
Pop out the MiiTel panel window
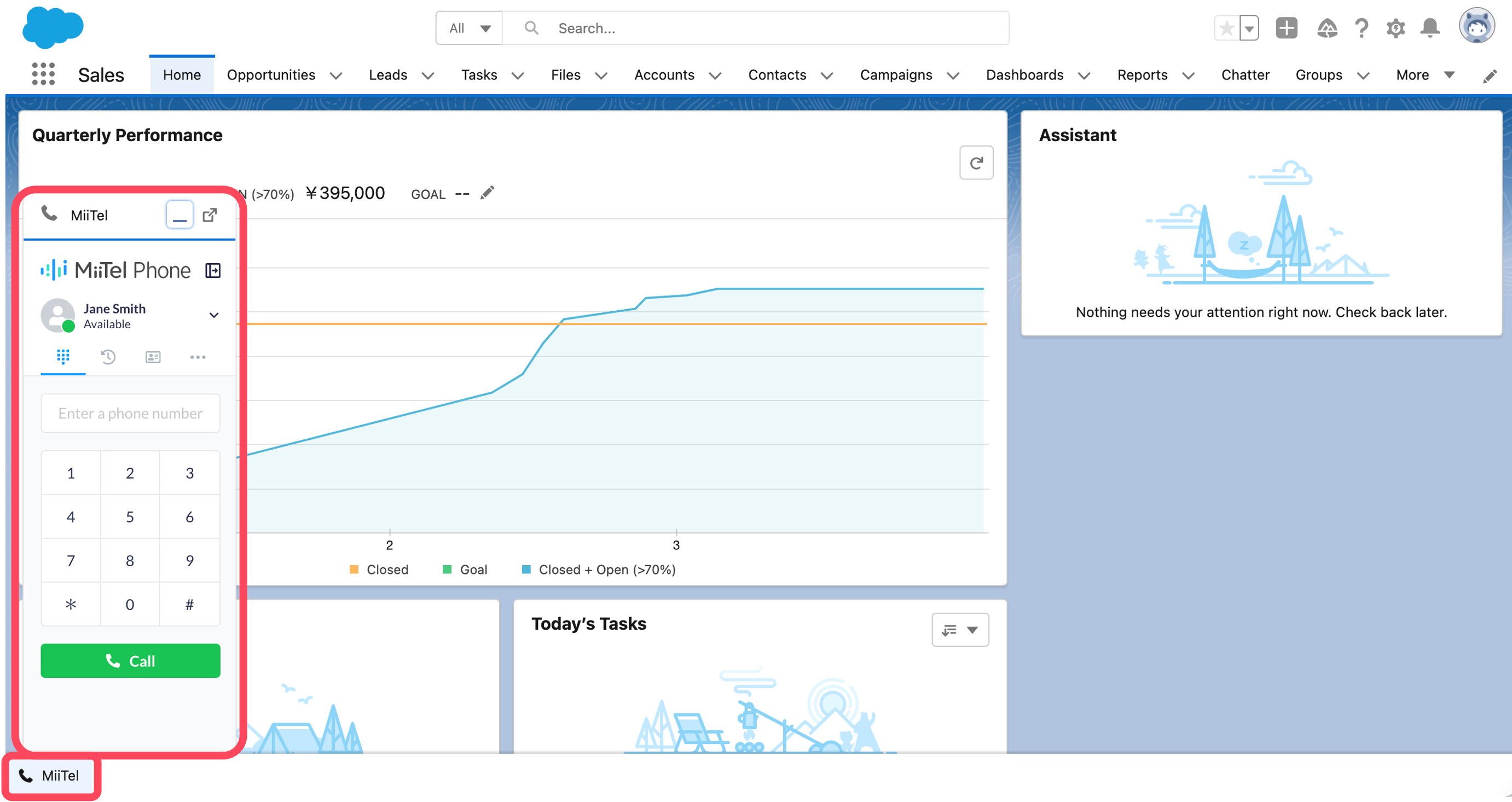(210, 215)
